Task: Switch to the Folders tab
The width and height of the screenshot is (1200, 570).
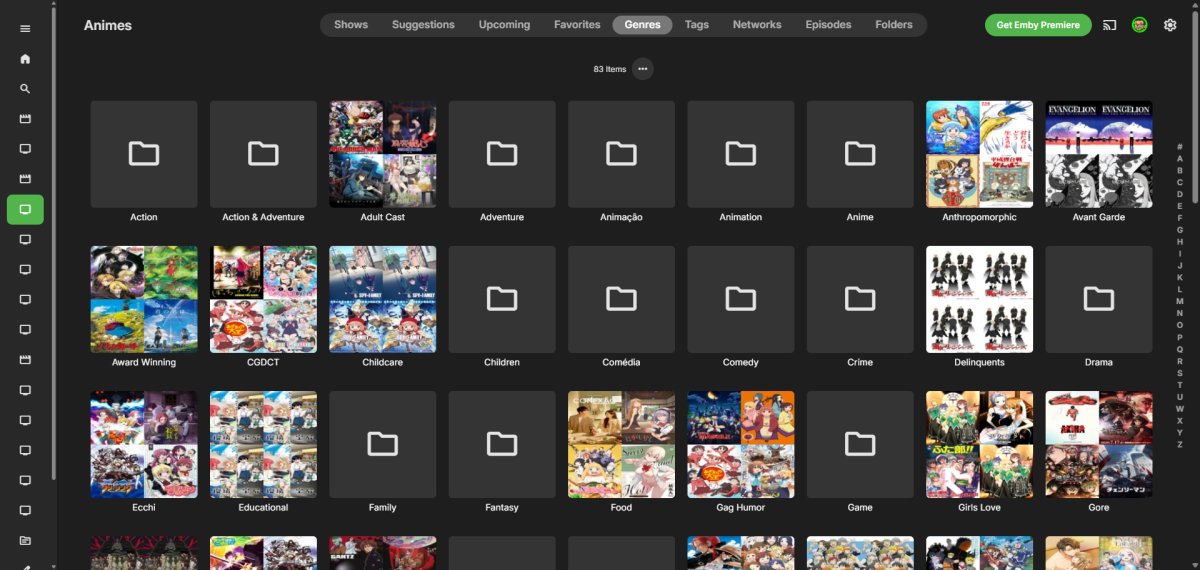Action: coord(894,25)
